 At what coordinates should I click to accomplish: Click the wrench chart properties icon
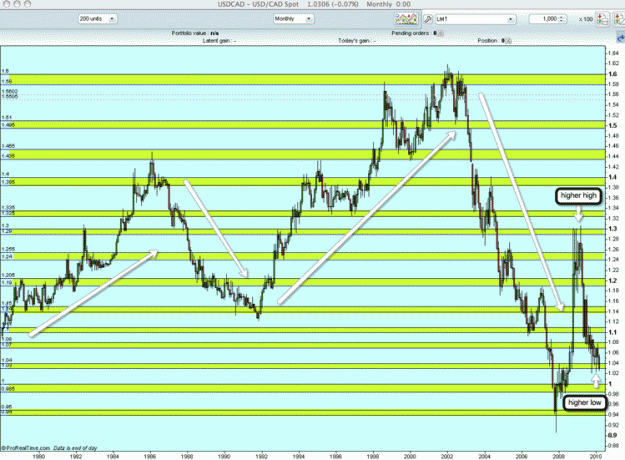(x=428, y=19)
